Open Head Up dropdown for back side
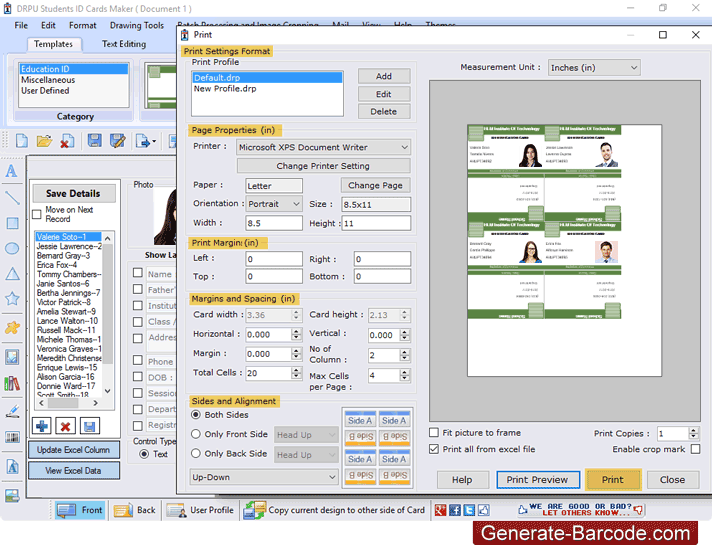The image size is (712, 545). (306, 455)
